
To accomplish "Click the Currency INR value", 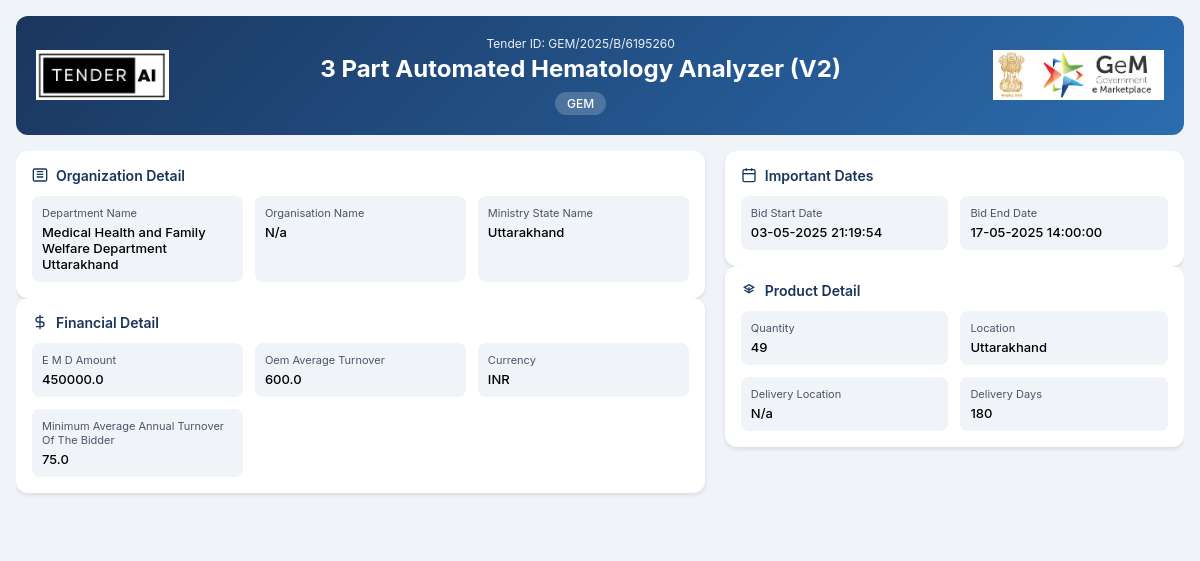I will 499,380.
